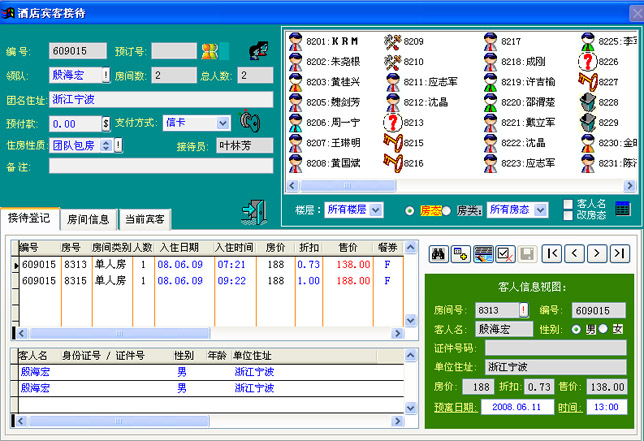Select room 8226 question mark icon
The height and width of the screenshot is (441, 644).
click(x=590, y=61)
